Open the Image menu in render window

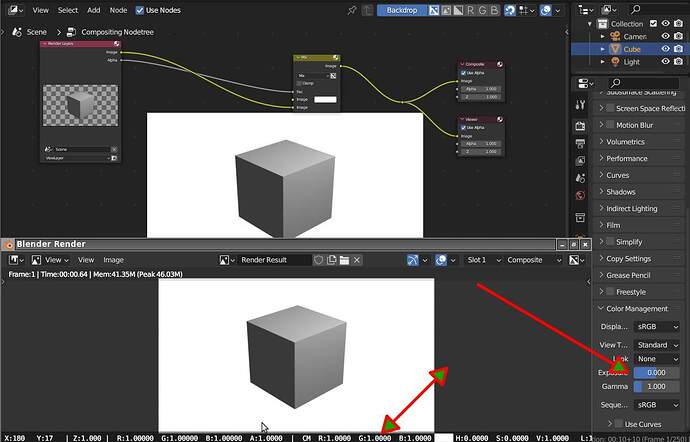click(x=113, y=260)
